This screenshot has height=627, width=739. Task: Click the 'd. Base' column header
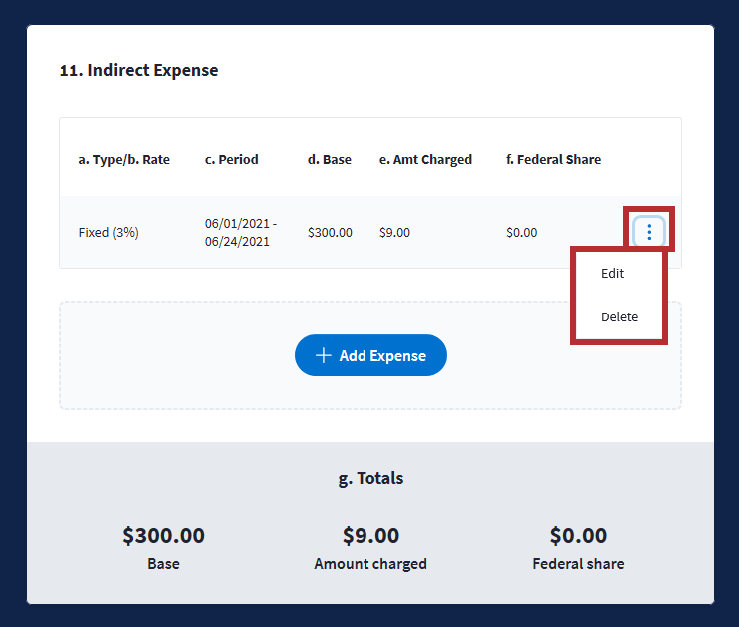point(329,159)
